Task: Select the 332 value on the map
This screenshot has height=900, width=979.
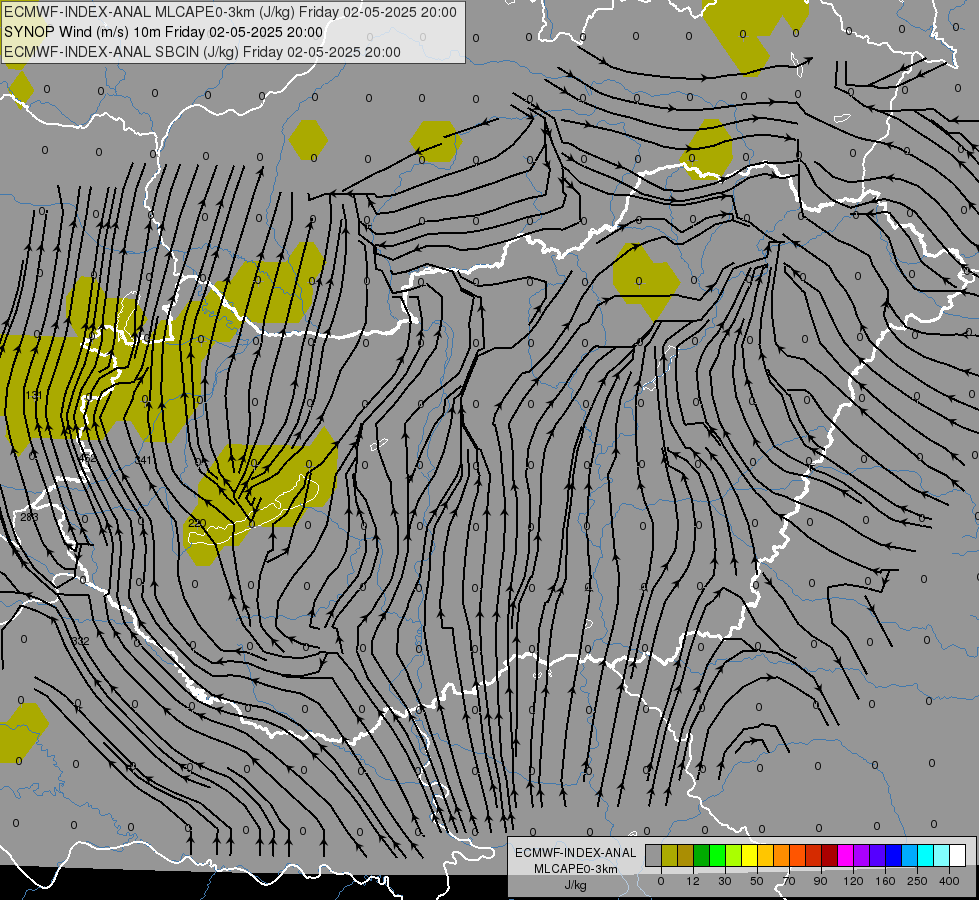Action: point(81,641)
